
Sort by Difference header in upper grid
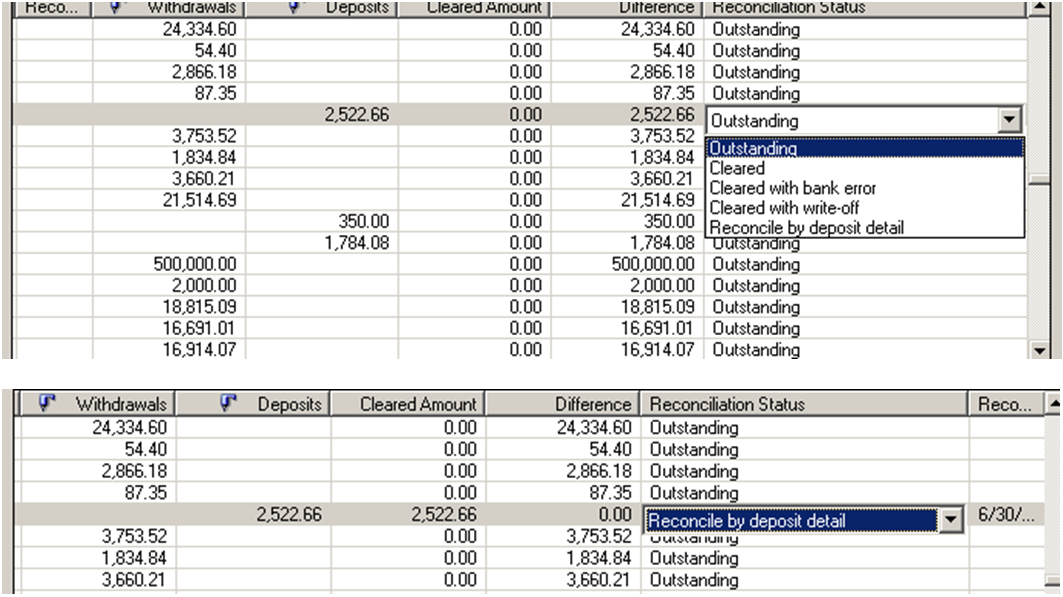point(628,7)
